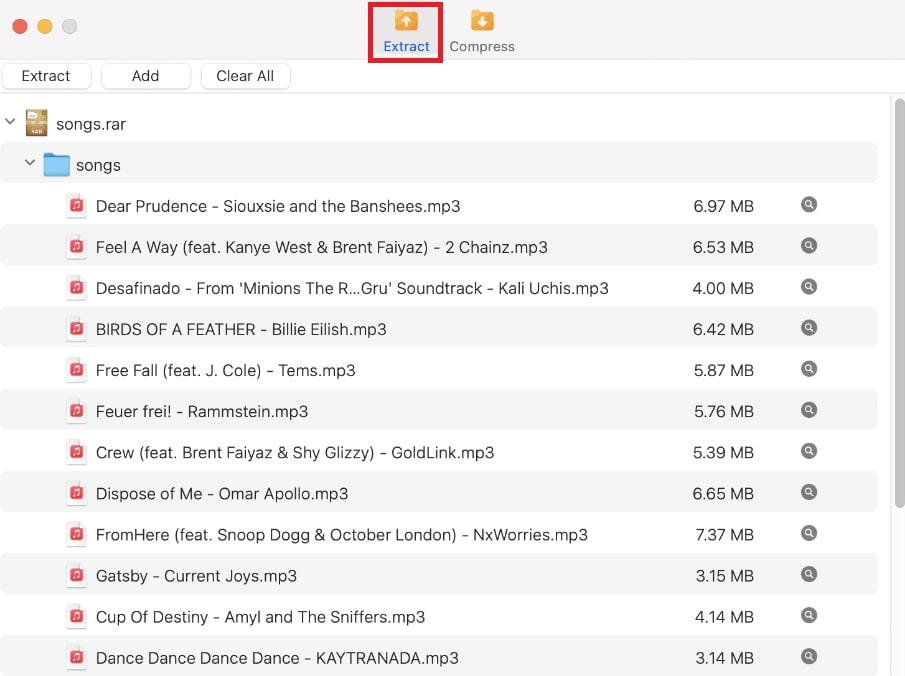The width and height of the screenshot is (905, 676).
Task: Preview Feuer frei! with its magnifier icon
Action: pos(809,410)
